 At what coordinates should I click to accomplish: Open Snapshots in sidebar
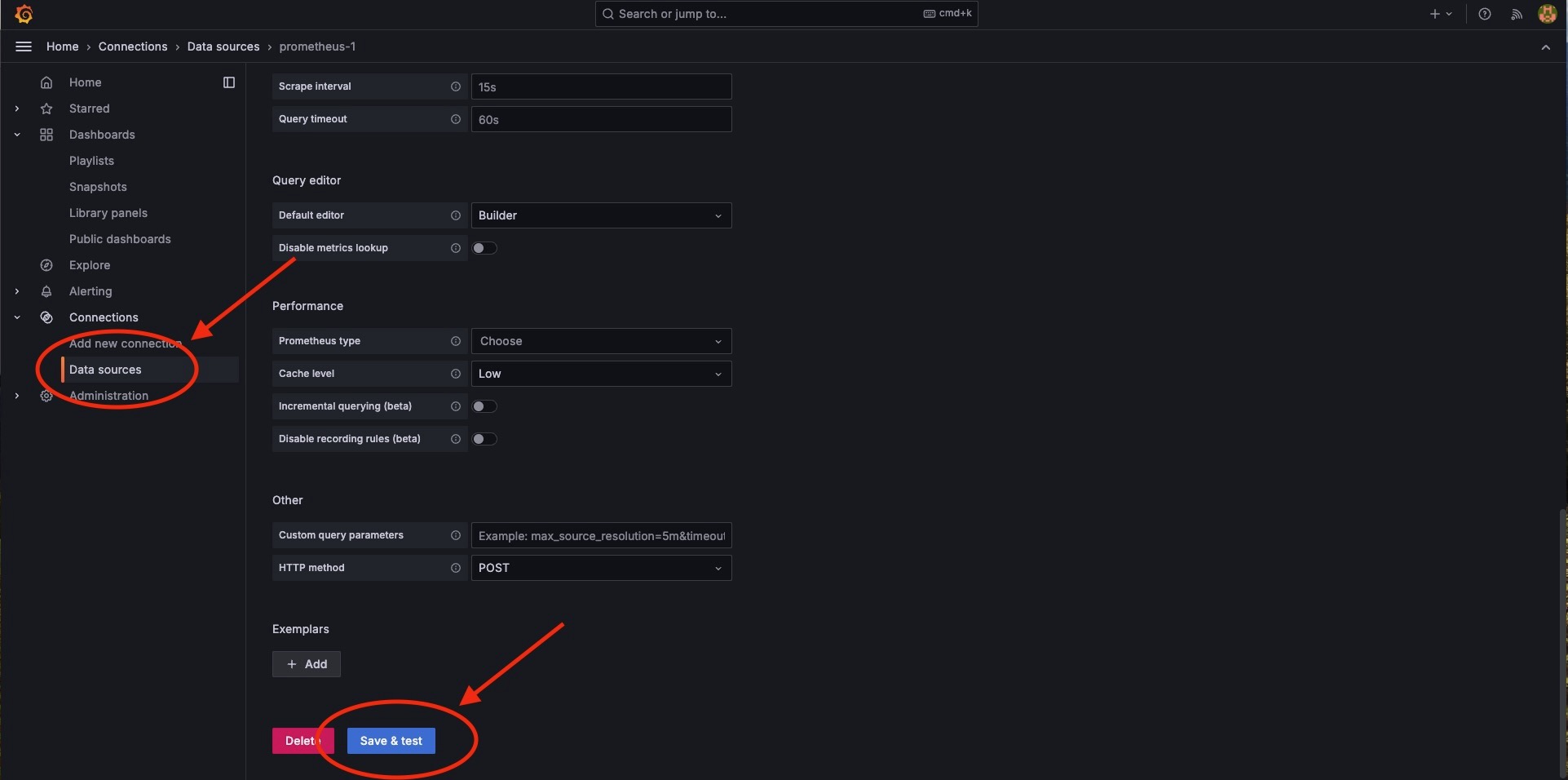[x=98, y=187]
